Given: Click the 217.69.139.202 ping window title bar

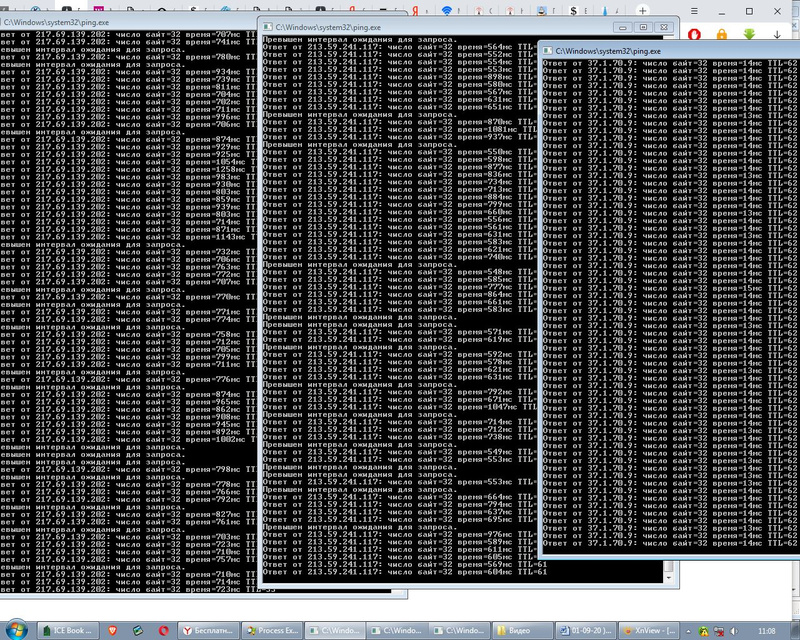Looking at the screenshot, I should click(x=128, y=22).
